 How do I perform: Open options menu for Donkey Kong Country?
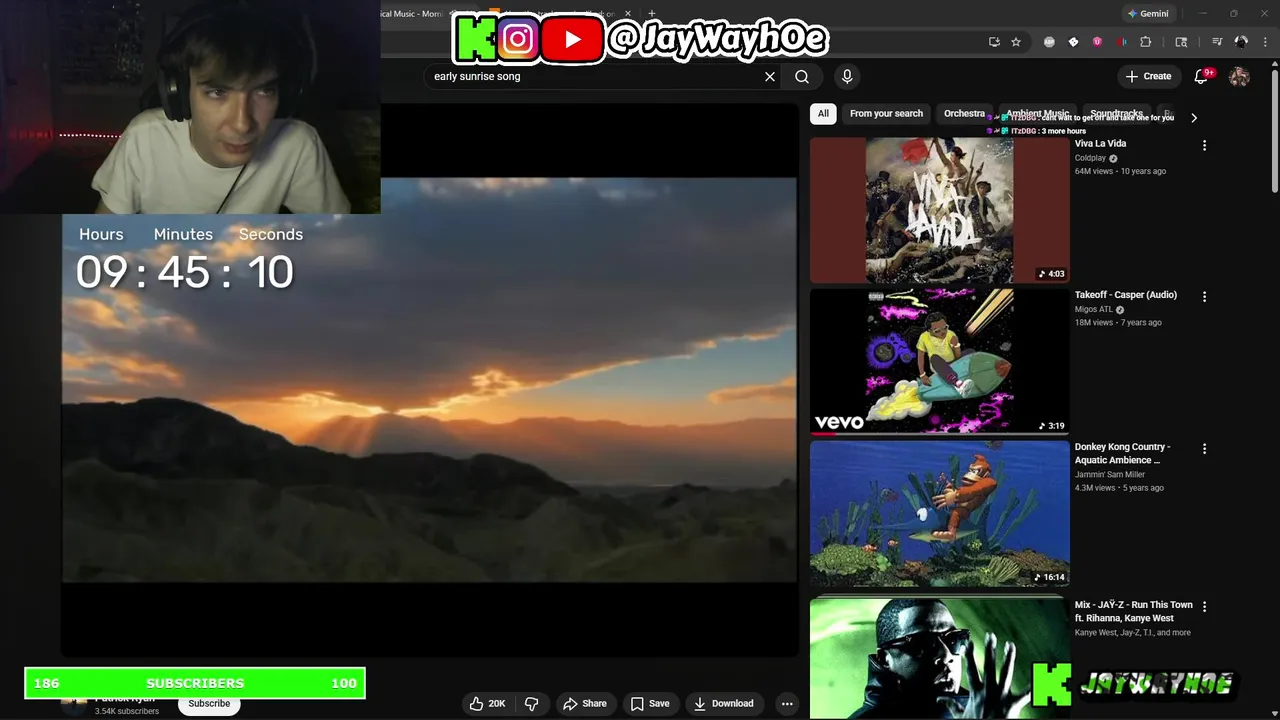pos(1204,449)
